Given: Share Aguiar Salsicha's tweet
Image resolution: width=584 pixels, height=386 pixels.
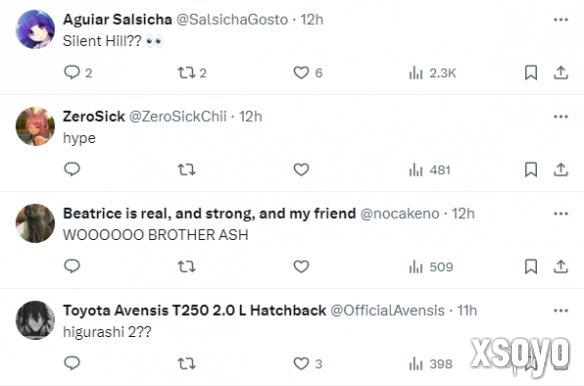Looking at the screenshot, I should (x=561, y=73).
